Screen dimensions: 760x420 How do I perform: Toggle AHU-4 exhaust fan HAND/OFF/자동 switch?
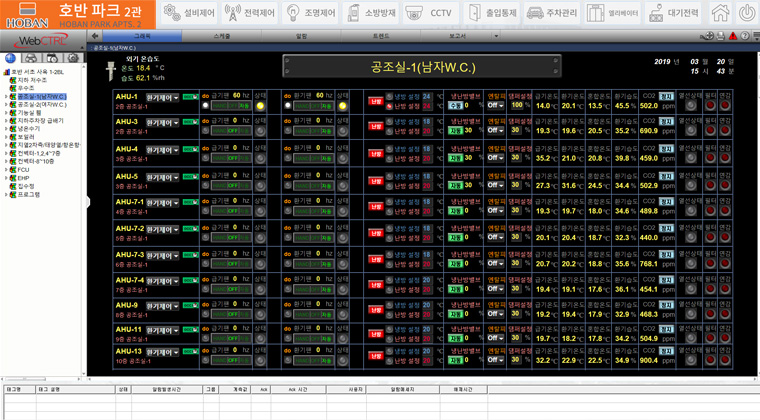[x=314, y=158]
